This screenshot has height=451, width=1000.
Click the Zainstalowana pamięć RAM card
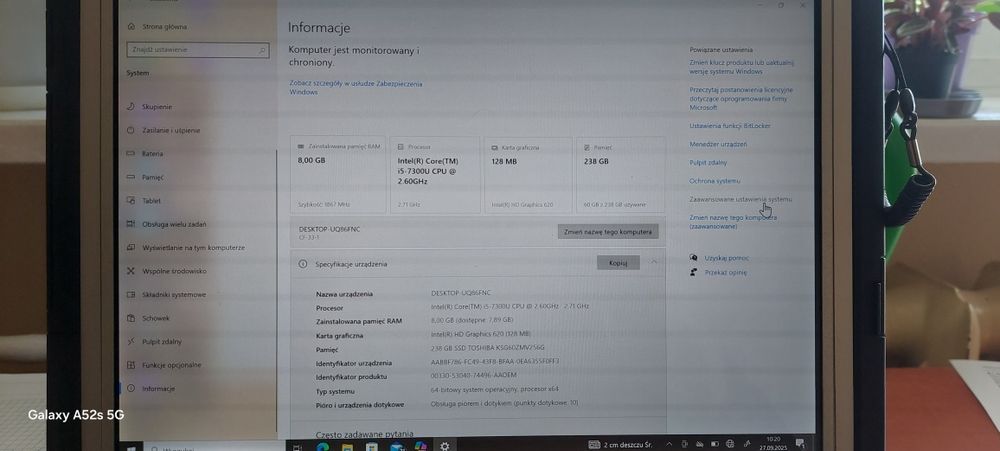(x=338, y=174)
